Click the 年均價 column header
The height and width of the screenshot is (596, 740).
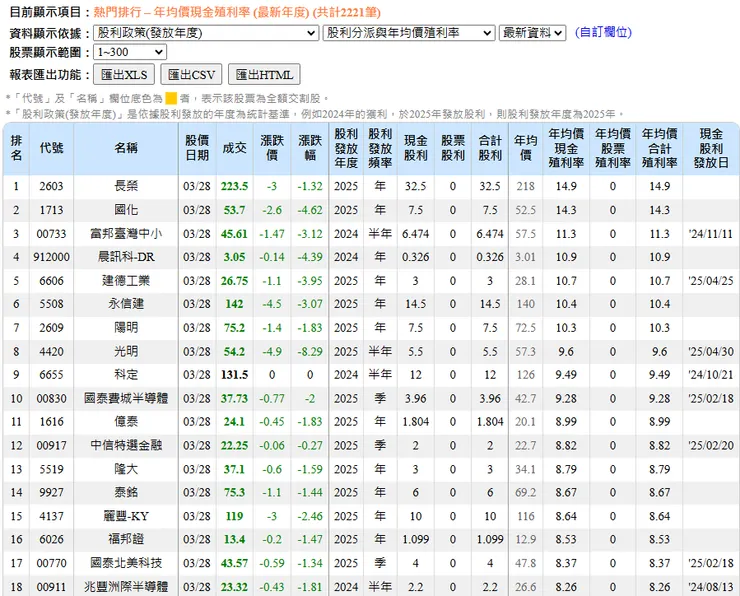[x=525, y=148]
